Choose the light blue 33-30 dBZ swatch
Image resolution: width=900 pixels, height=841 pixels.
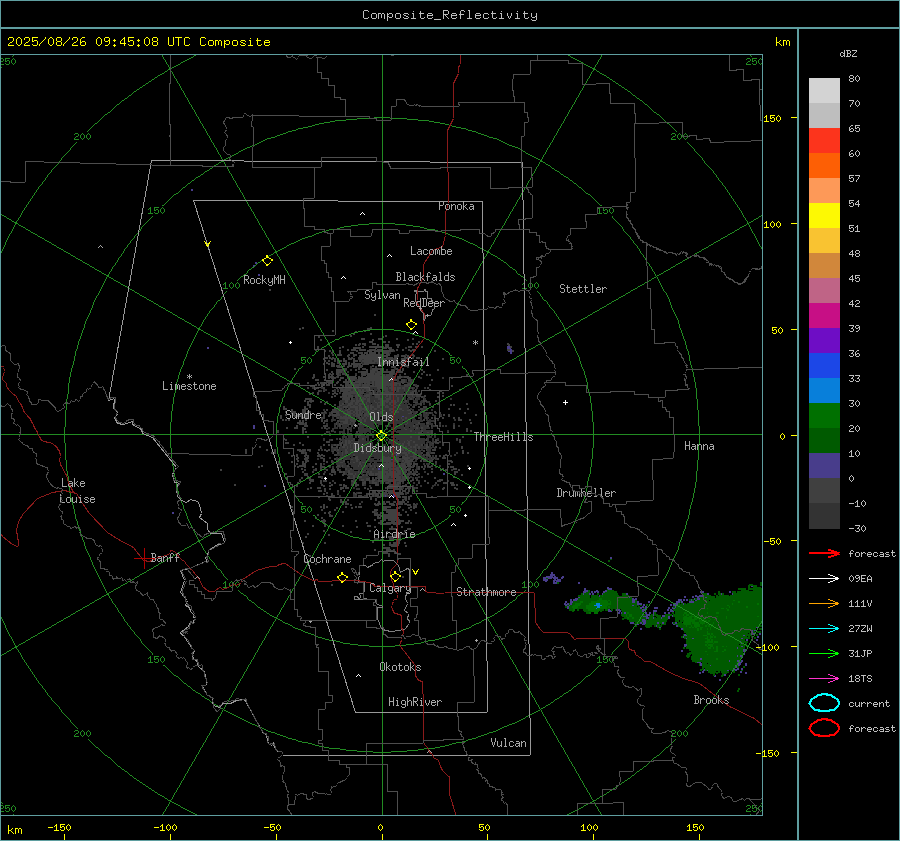click(824, 391)
